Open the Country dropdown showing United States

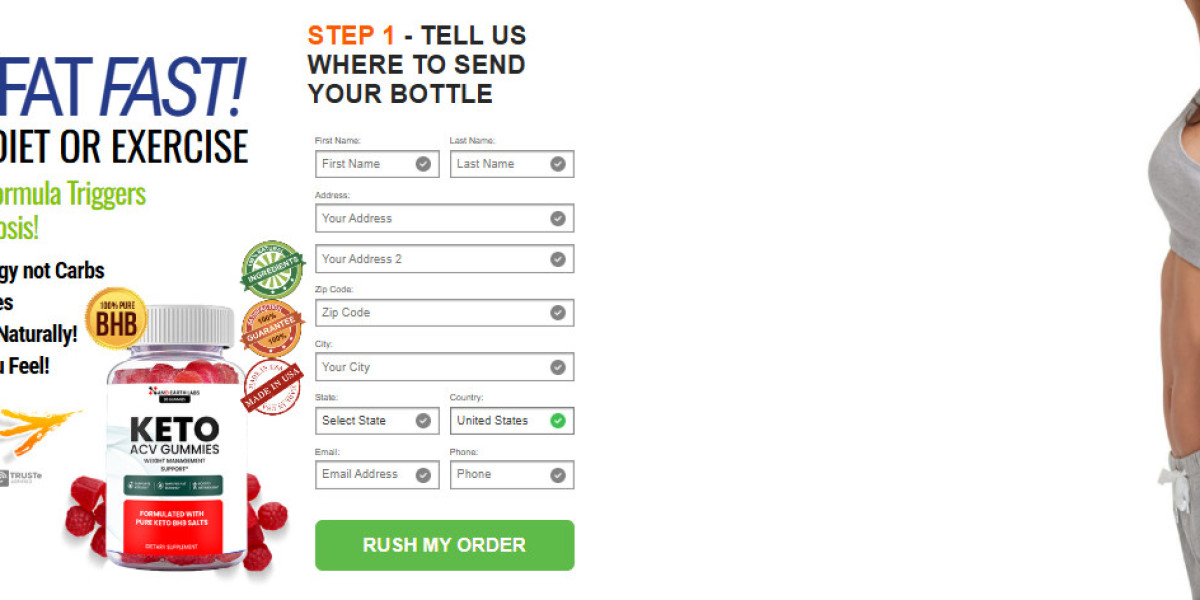(x=512, y=421)
